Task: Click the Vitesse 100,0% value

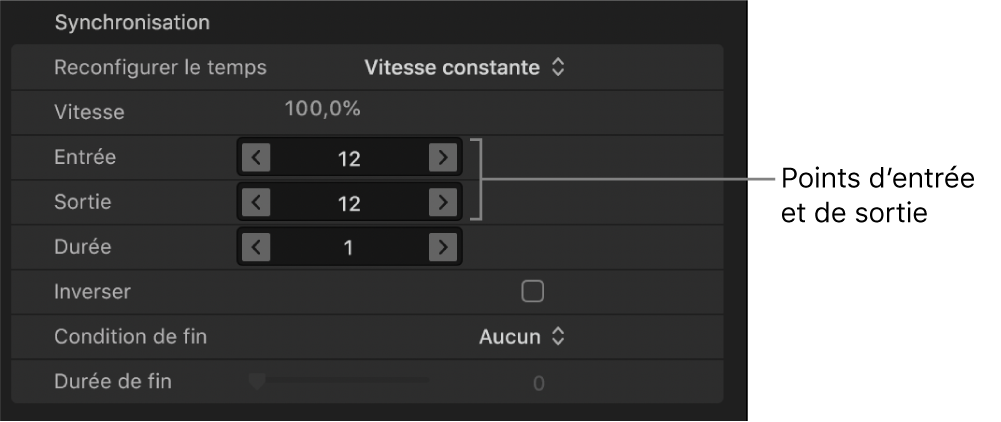Action: tap(322, 109)
